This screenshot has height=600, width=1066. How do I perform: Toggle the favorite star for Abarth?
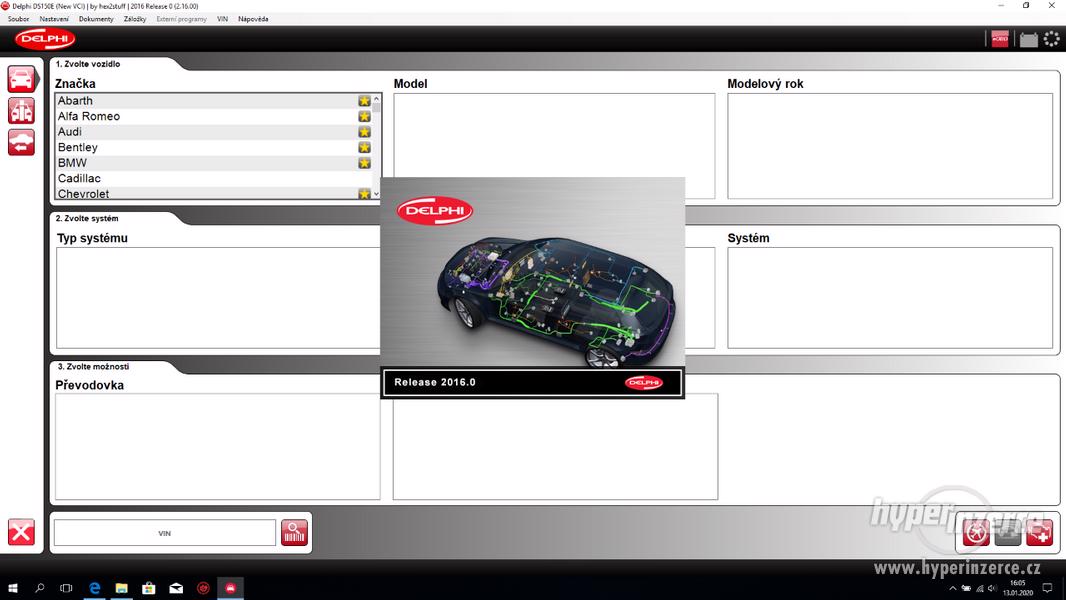pyautogui.click(x=364, y=101)
